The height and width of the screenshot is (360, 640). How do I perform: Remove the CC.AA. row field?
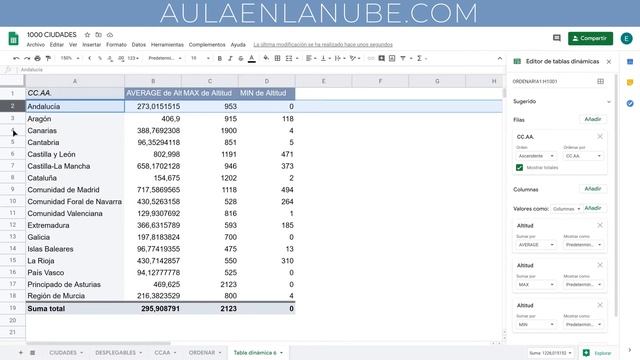[600, 136]
